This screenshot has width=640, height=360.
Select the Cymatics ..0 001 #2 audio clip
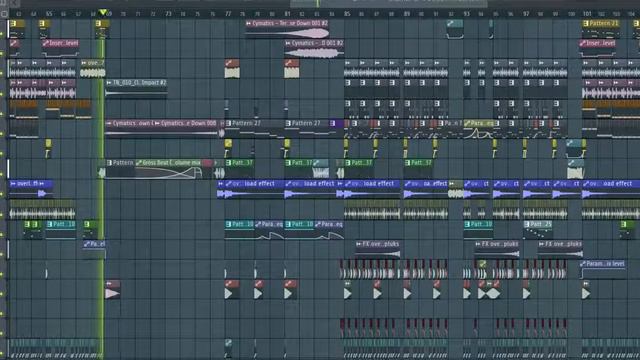[x=314, y=48]
